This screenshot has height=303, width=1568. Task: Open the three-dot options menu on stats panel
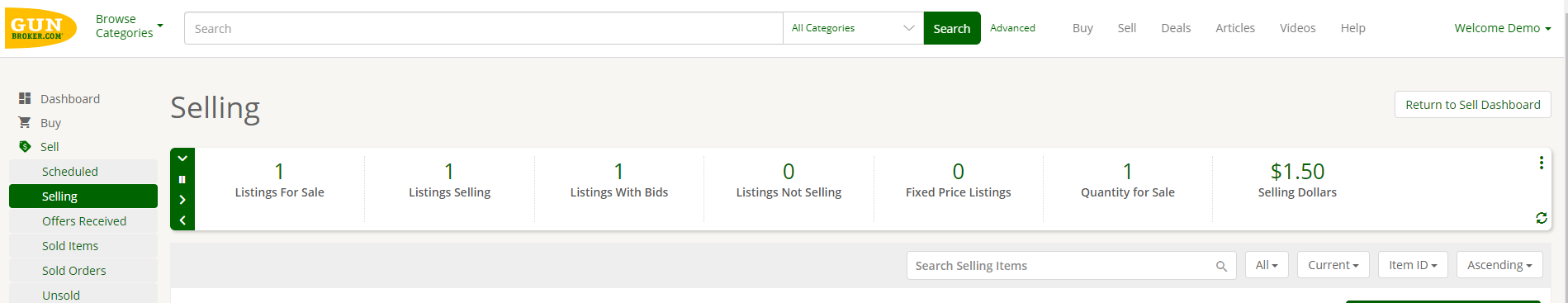pyautogui.click(x=1541, y=163)
